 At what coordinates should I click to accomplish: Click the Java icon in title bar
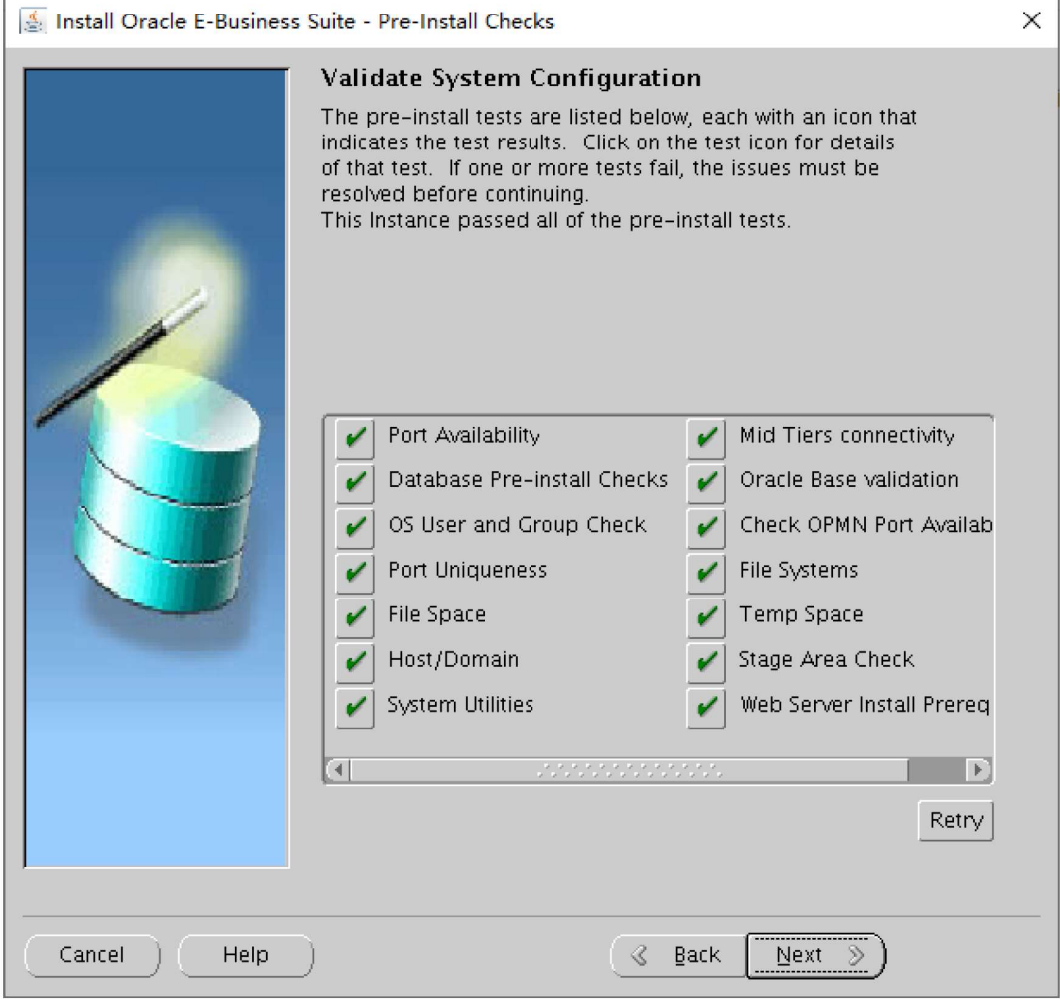(32, 21)
